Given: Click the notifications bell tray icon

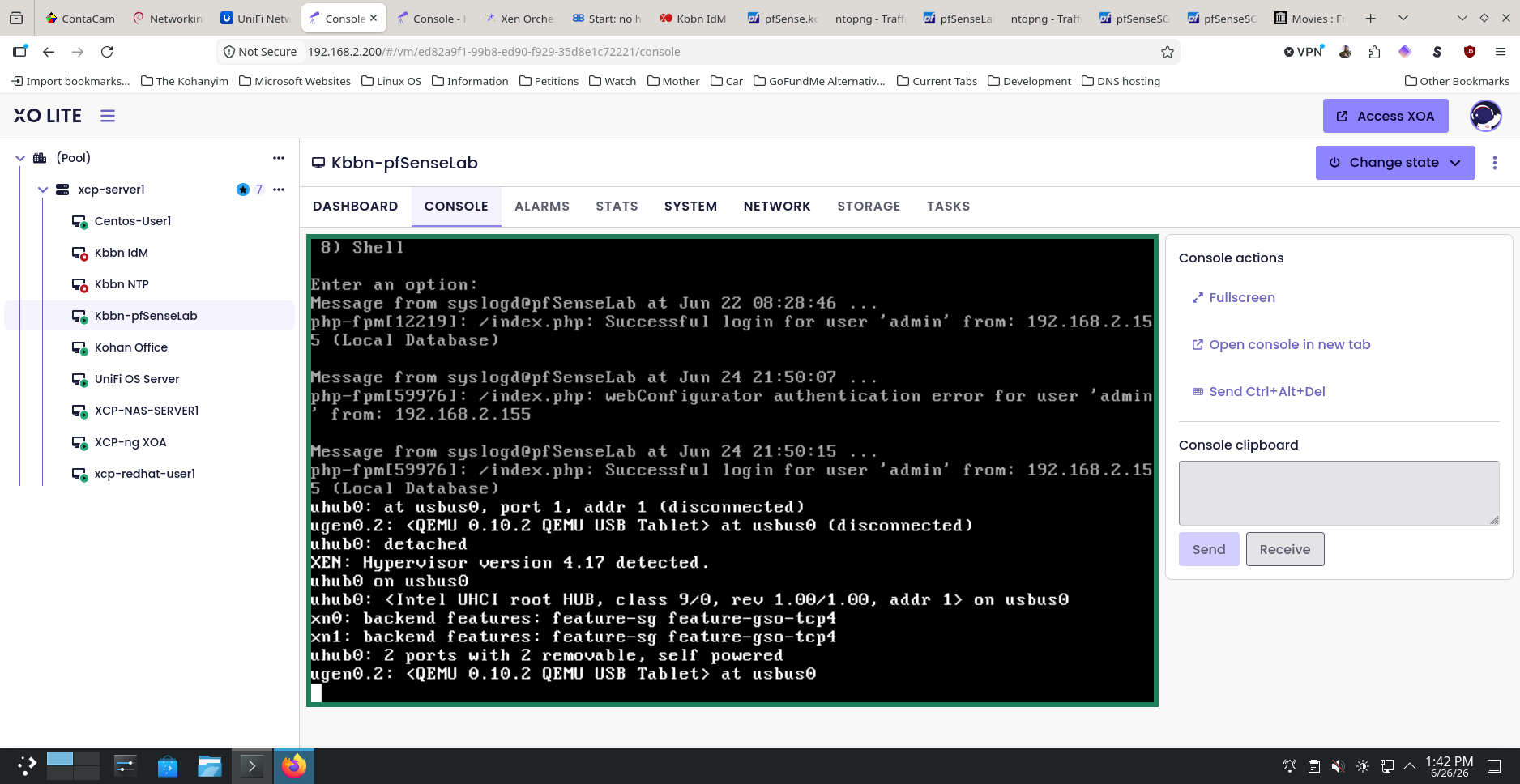Looking at the screenshot, I should (x=1290, y=765).
